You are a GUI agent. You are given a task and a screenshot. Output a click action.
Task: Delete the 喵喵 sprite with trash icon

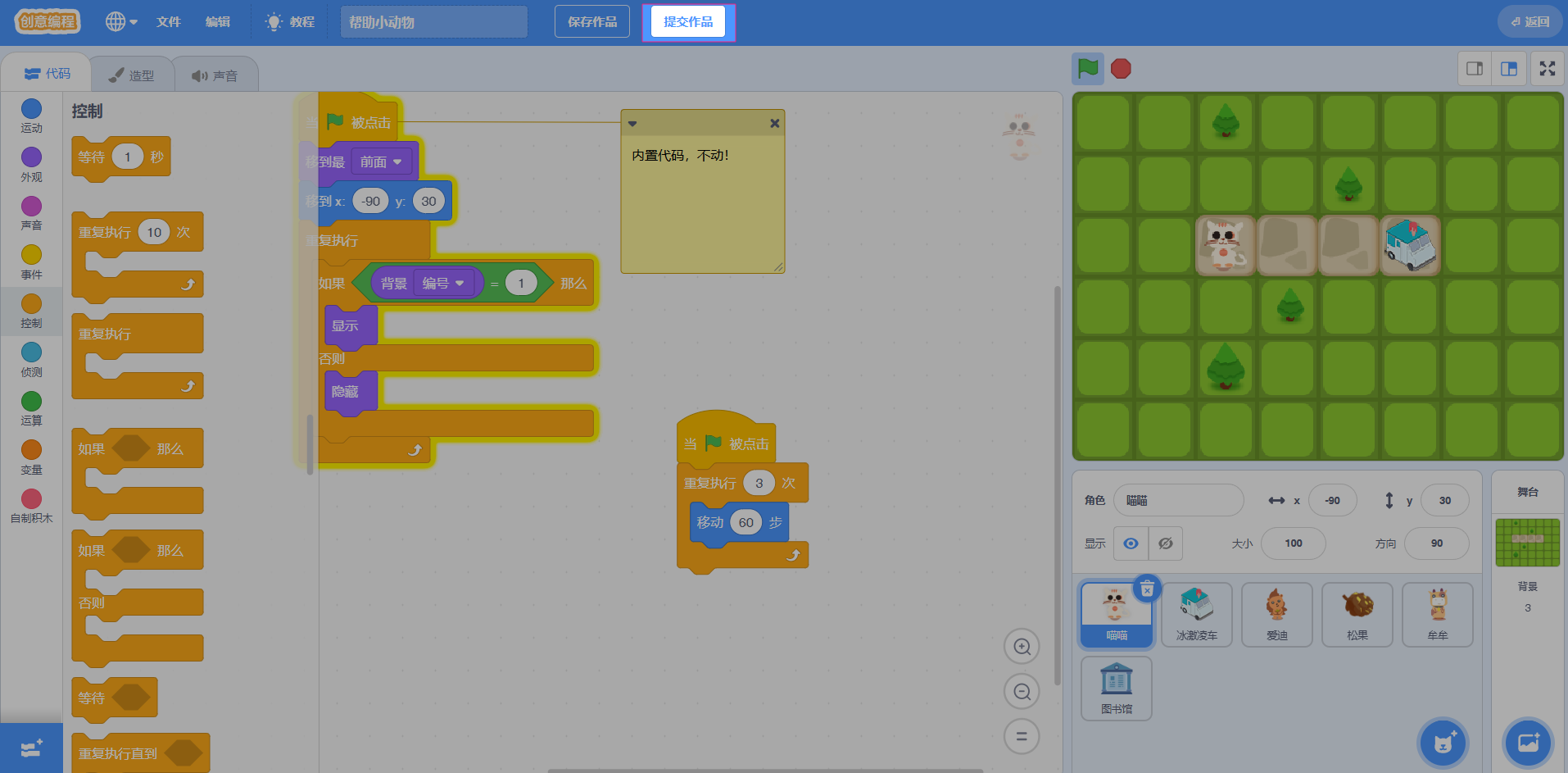tap(1147, 588)
